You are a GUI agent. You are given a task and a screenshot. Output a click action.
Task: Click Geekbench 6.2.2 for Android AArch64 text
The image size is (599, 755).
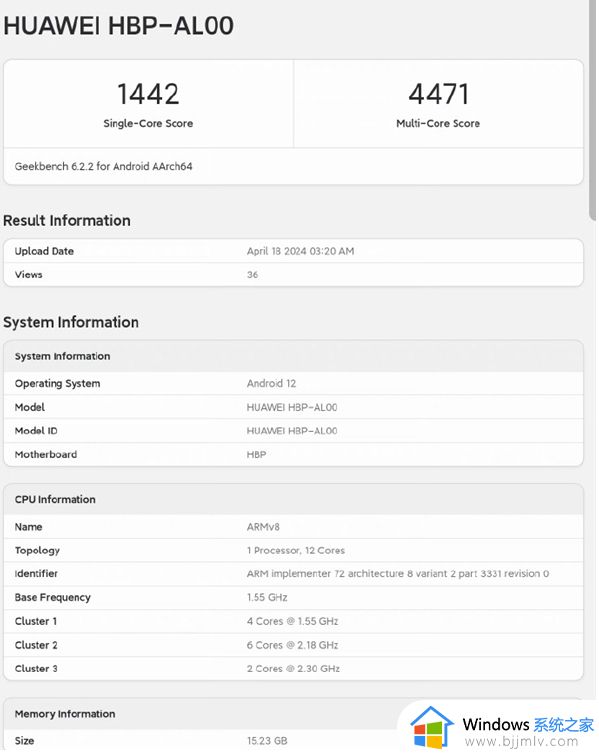click(x=104, y=167)
